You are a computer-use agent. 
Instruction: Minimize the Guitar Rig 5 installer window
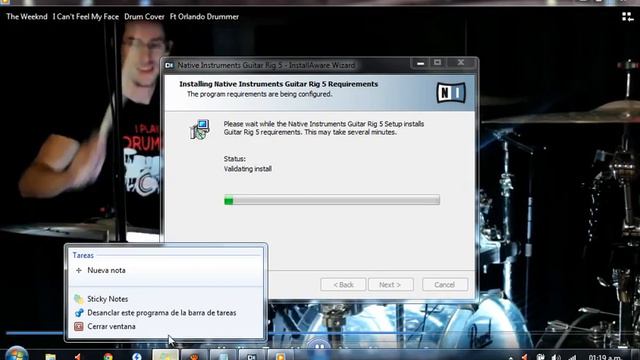pyautogui.click(x=420, y=63)
